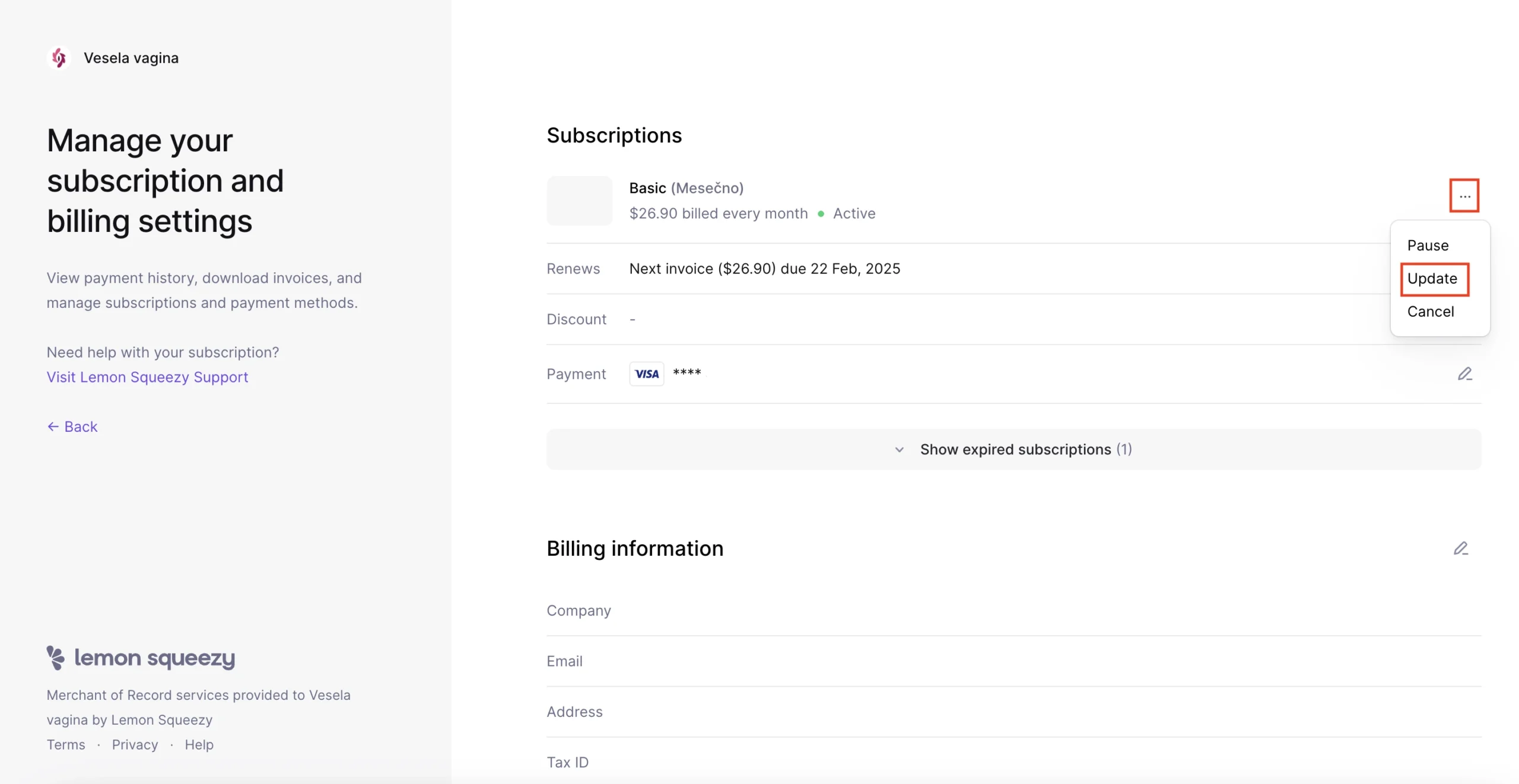Click the edit pencil next to Visa payment
1519x784 pixels.
tap(1464, 374)
